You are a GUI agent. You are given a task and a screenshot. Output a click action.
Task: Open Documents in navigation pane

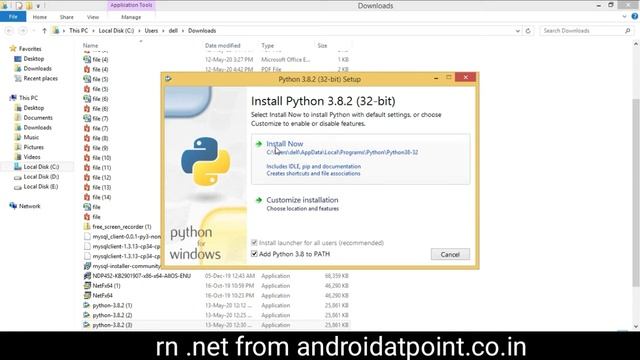[38, 118]
